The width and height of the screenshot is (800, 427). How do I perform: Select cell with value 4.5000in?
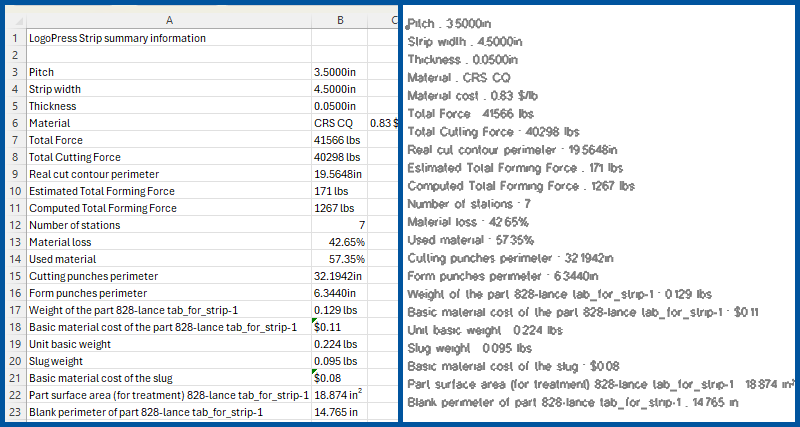coord(340,89)
